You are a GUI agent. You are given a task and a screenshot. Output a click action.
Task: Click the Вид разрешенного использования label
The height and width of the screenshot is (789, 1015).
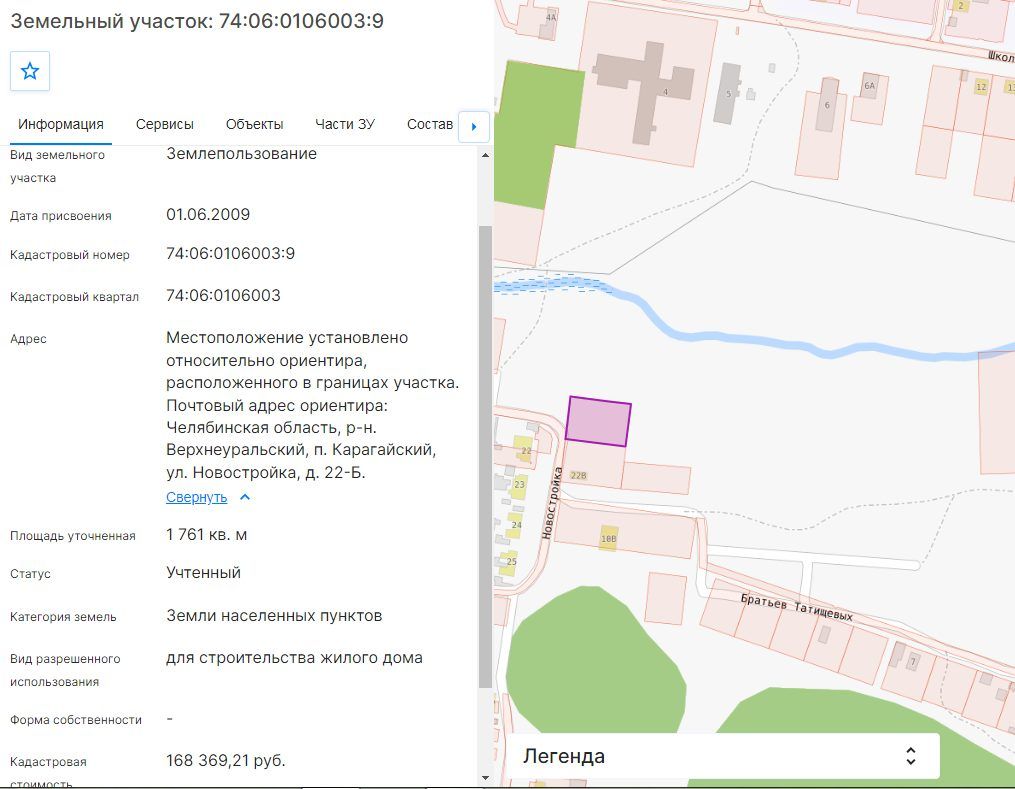click(x=65, y=670)
